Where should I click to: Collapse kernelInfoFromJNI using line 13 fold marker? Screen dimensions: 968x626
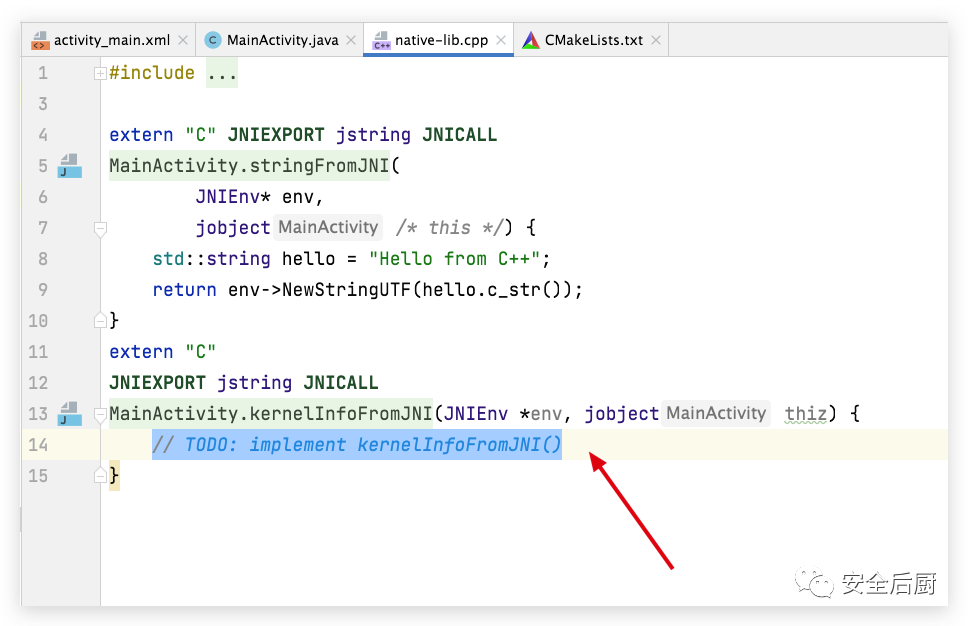(x=99, y=413)
